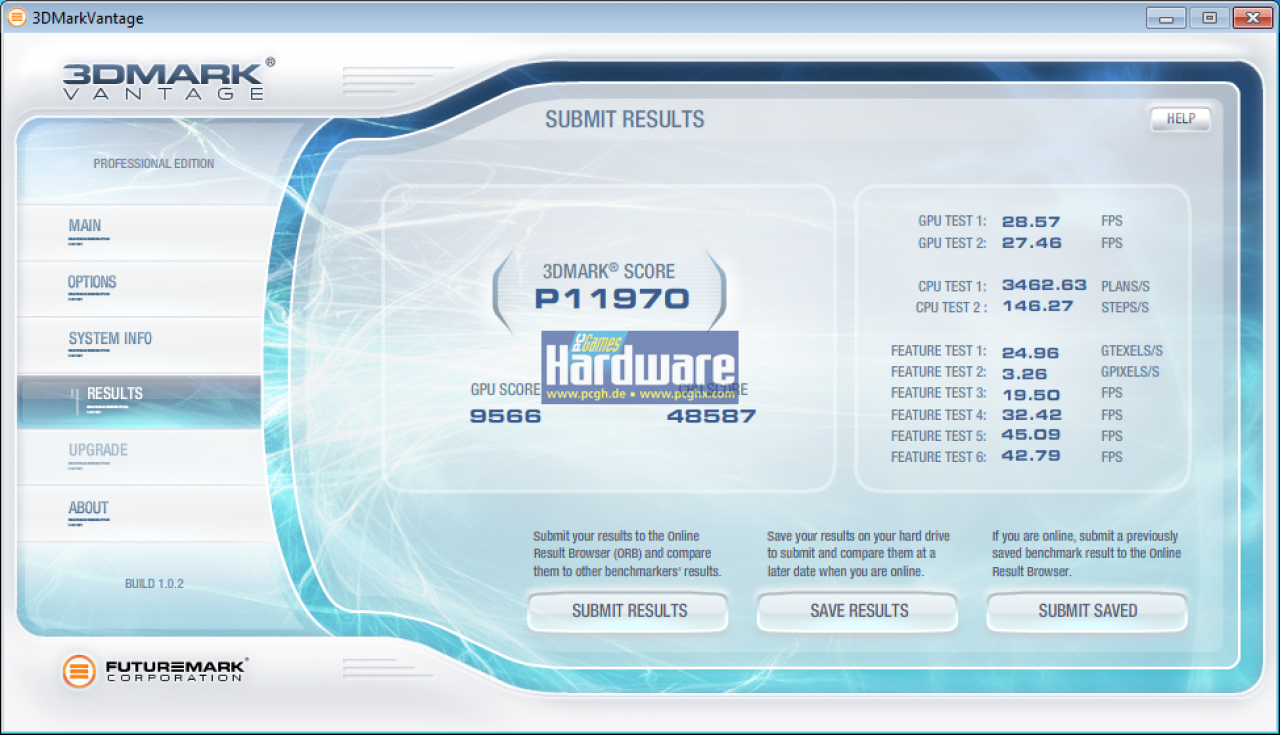Click FEATURE TEST 5 value 45.09
This screenshot has width=1280, height=735.
pyautogui.click(x=1031, y=436)
